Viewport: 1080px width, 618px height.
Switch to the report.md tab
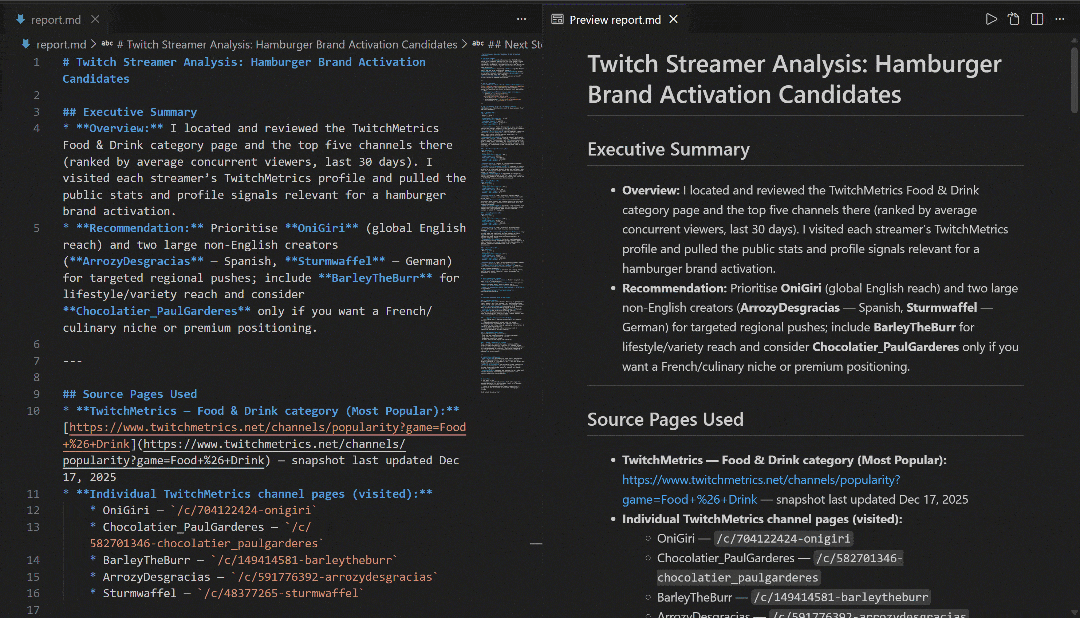(57, 19)
